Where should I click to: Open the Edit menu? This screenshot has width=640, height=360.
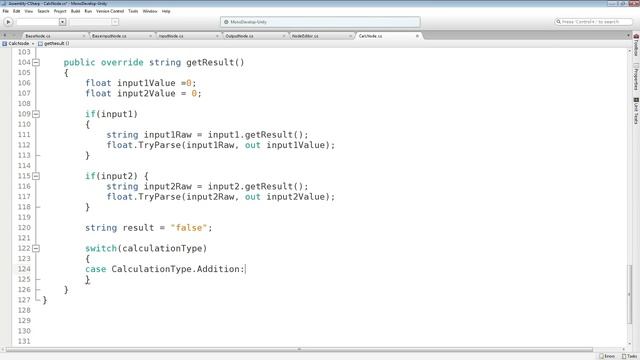pyautogui.click(x=16, y=11)
